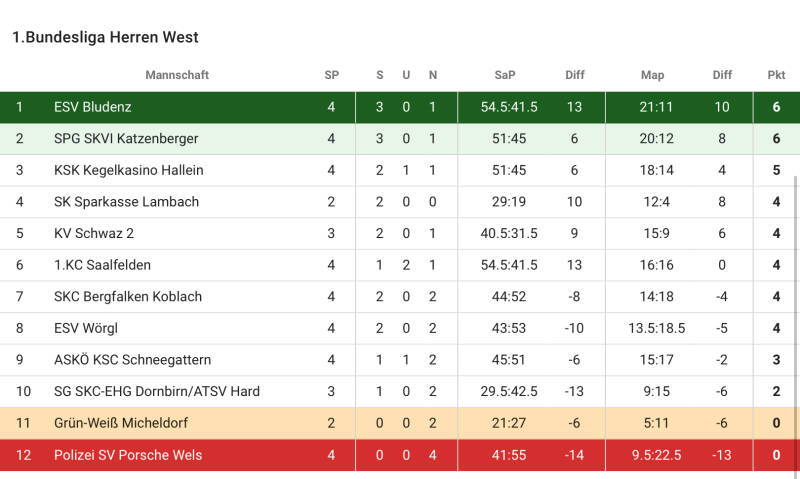Click the Mannschaft column header
Image resolution: width=800 pixels, height=479 pixels.
point(177,75)
